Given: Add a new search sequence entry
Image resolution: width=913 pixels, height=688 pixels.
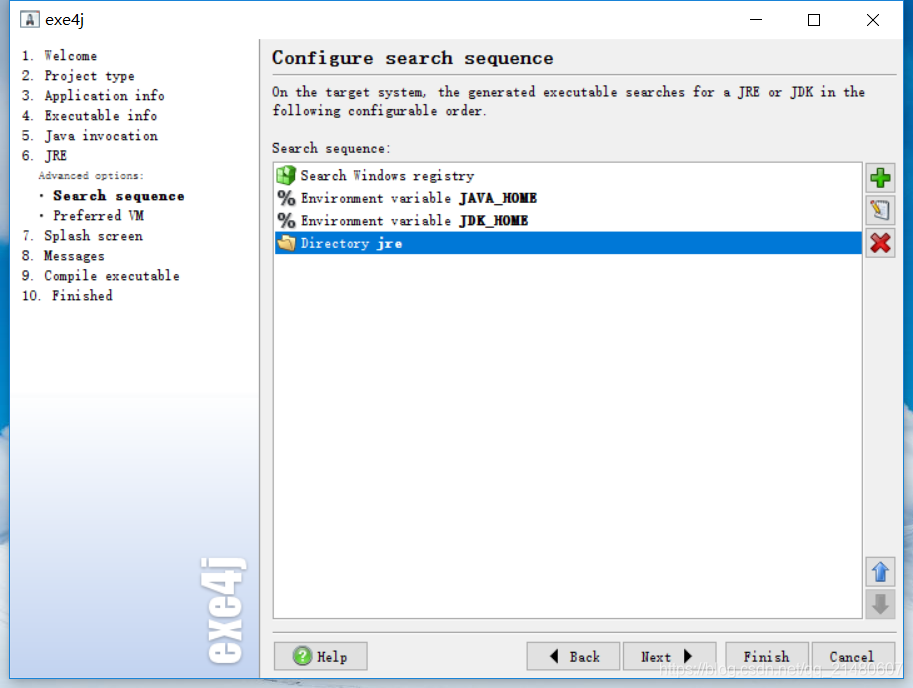Looking at the screenshot, I should pos(880,178).
